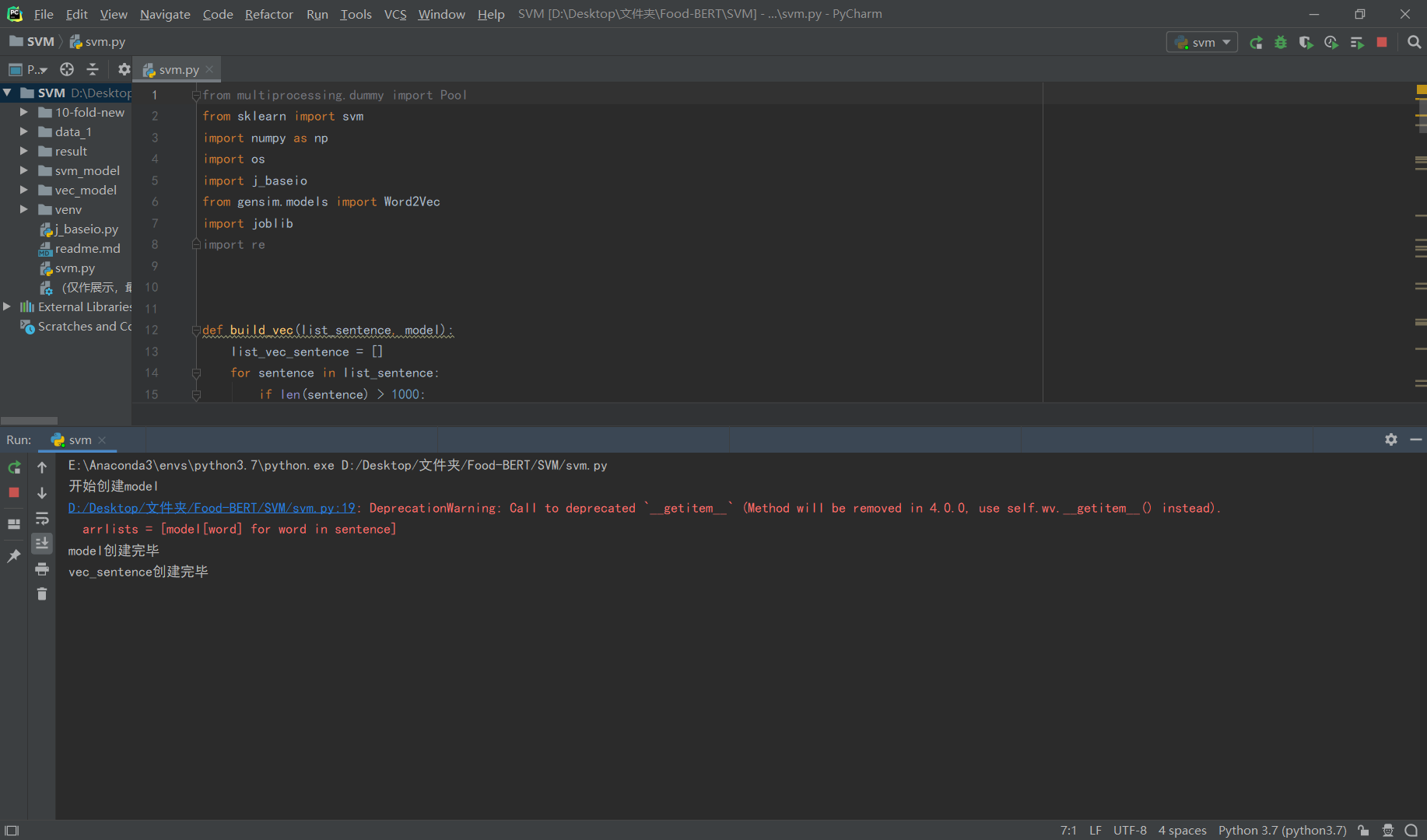This screenshot has width=1427, height=840.
Task: Click the Rerun svm icon in top toolbar
Action: coord(1256,43)
